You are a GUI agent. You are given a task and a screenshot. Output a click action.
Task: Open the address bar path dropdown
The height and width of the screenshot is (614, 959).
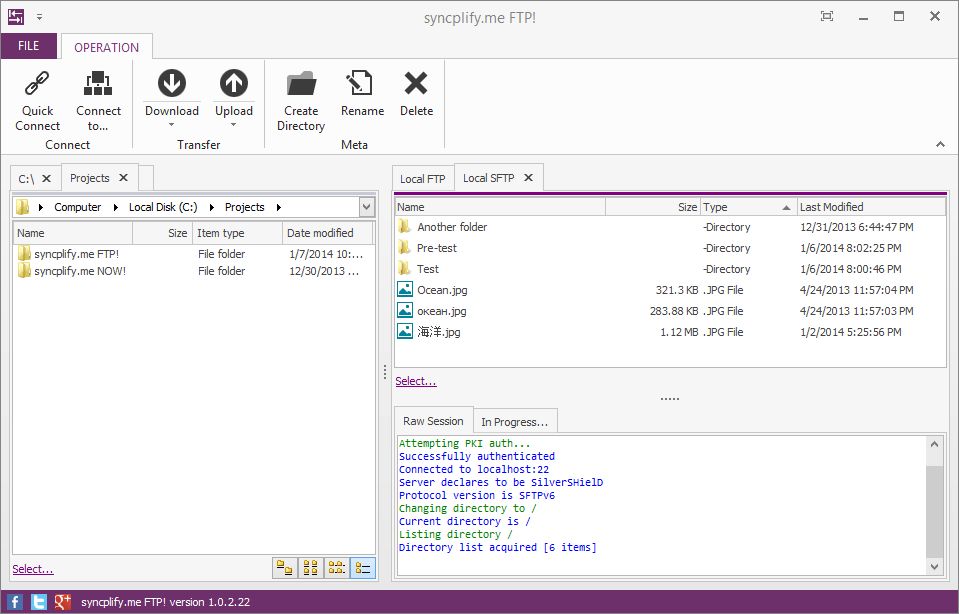tap(366, 206)
